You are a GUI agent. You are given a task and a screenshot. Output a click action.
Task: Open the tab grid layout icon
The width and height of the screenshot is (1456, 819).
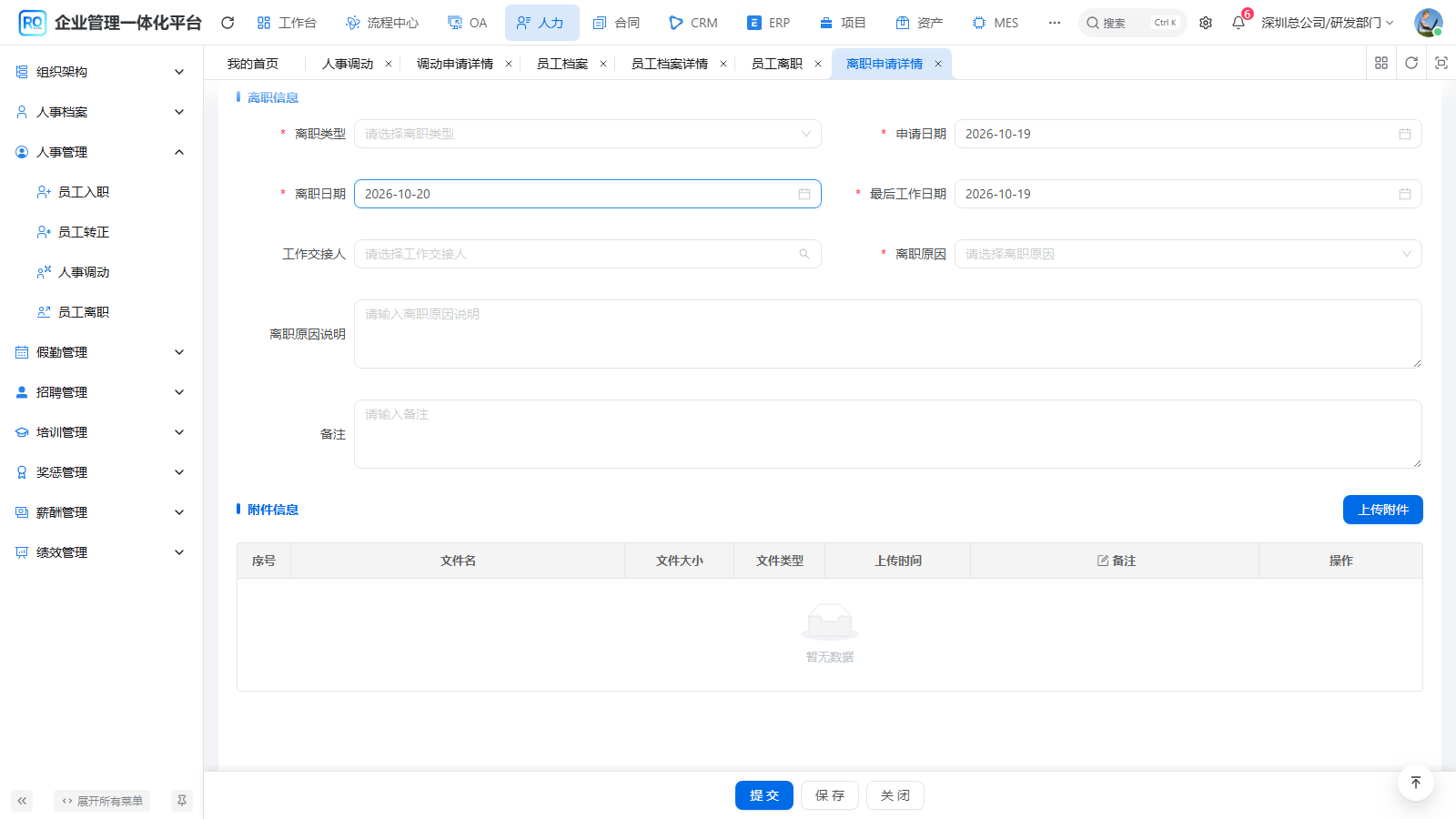pos(1381,63)
